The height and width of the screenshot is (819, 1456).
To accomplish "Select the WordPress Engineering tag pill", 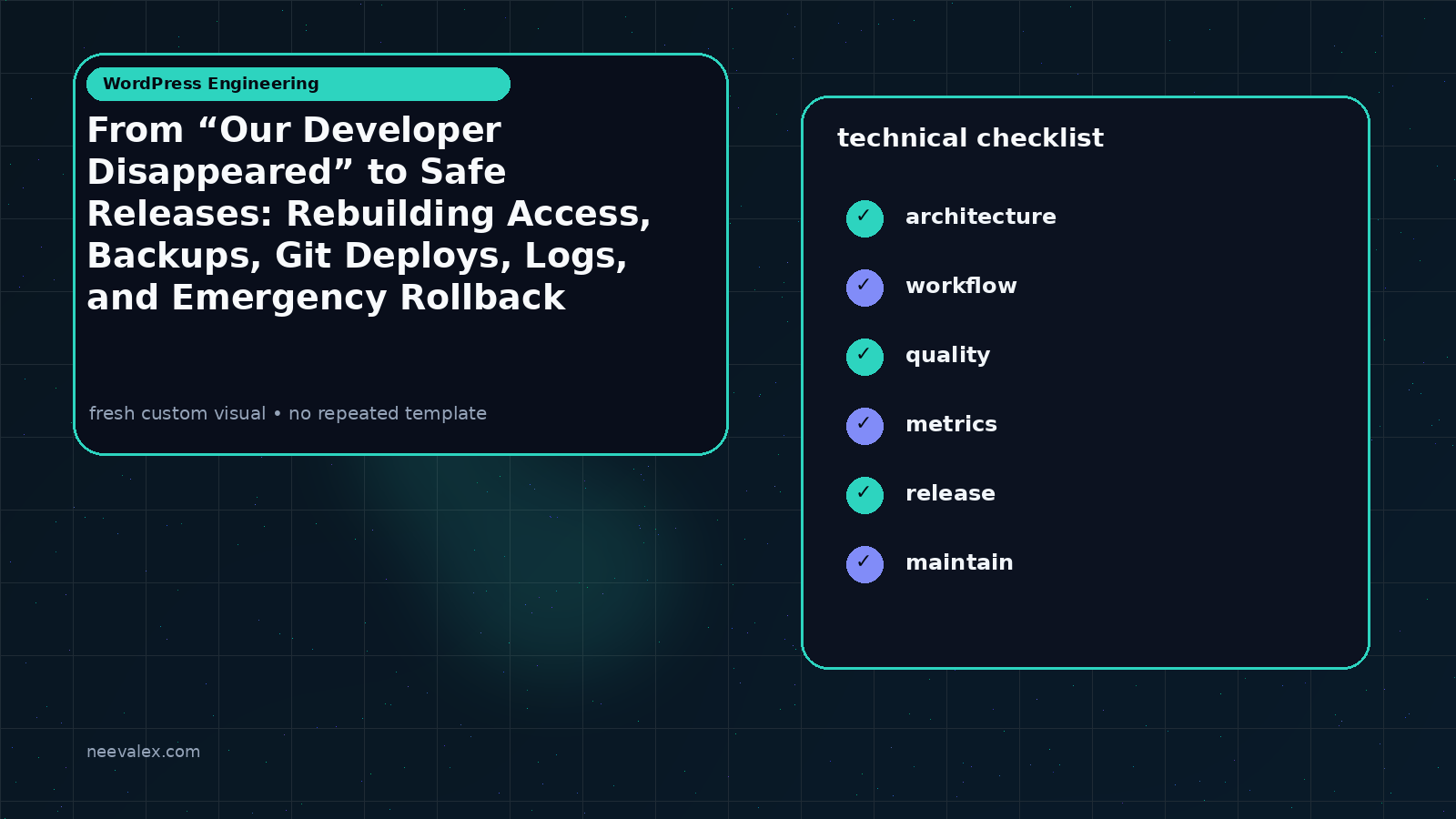I will pos(298,84).
